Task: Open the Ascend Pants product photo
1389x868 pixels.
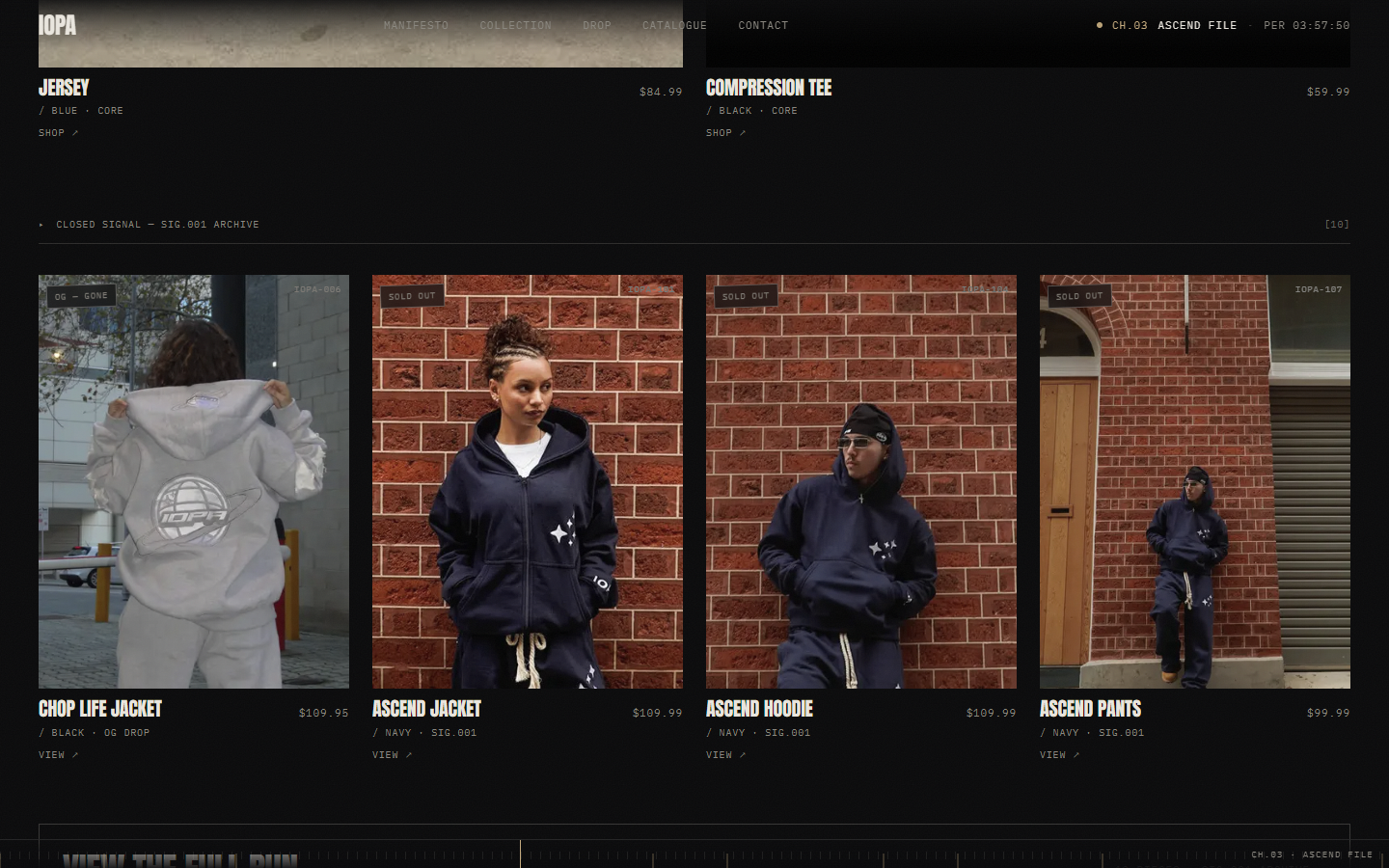Action: [1195, 481]
